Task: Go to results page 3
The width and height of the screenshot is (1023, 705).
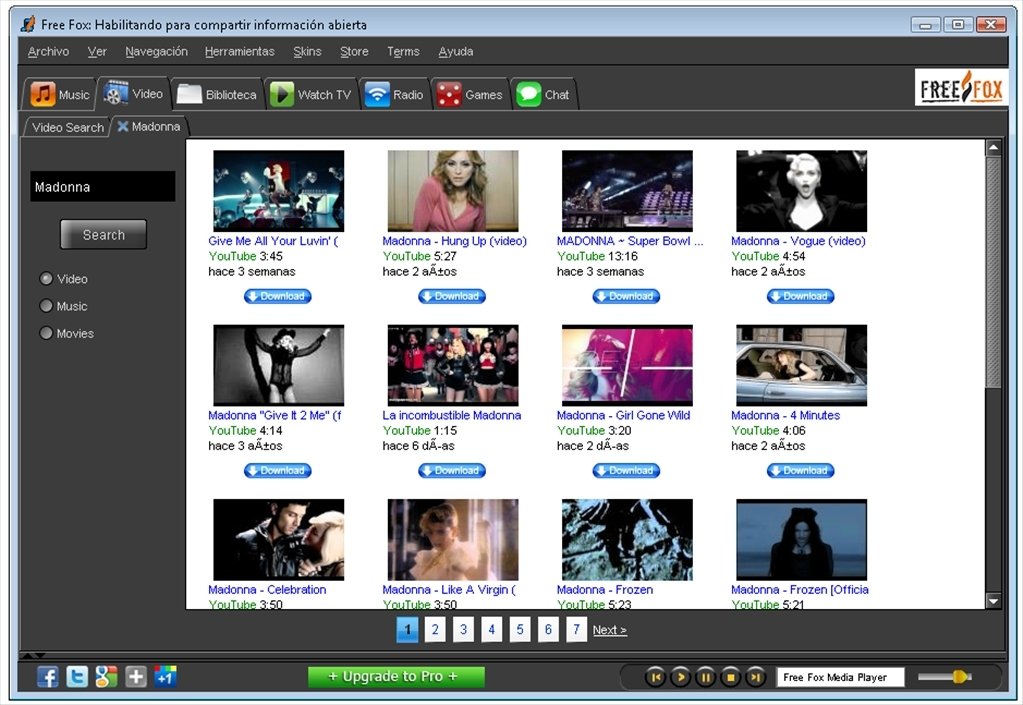Action: [x=463, y=629]
